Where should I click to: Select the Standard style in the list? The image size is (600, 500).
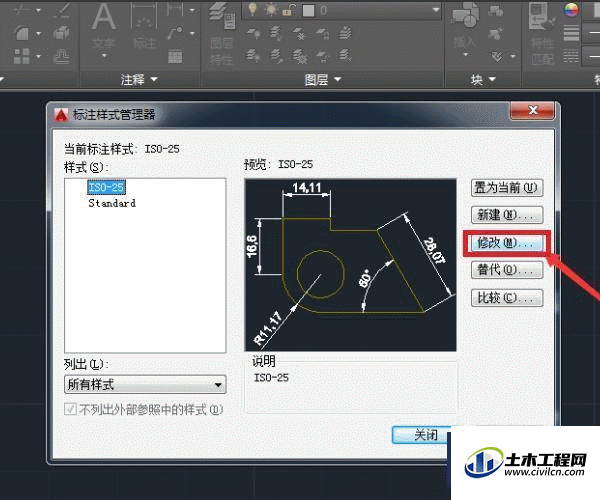(x=112, y=203)
